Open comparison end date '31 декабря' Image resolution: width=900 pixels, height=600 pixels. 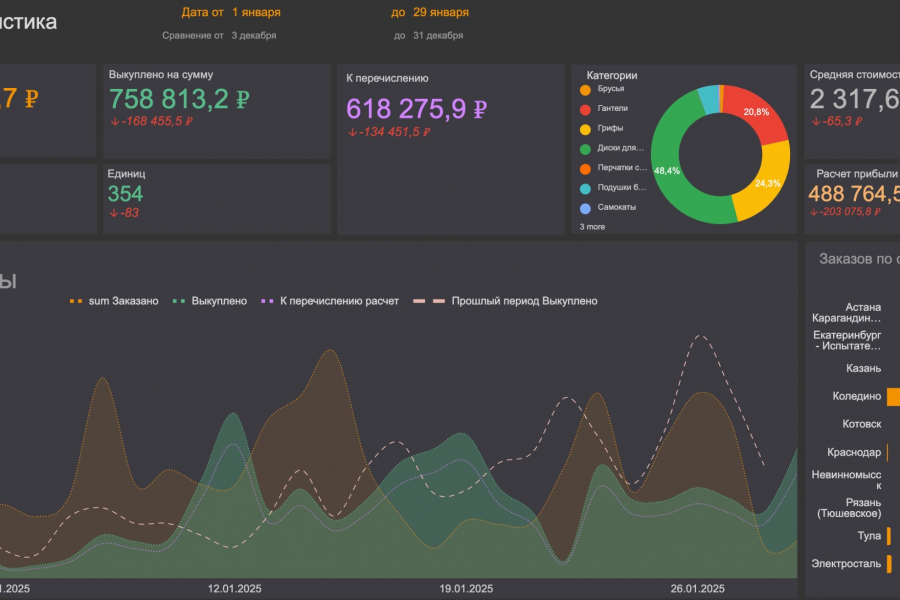coord(438,35)
